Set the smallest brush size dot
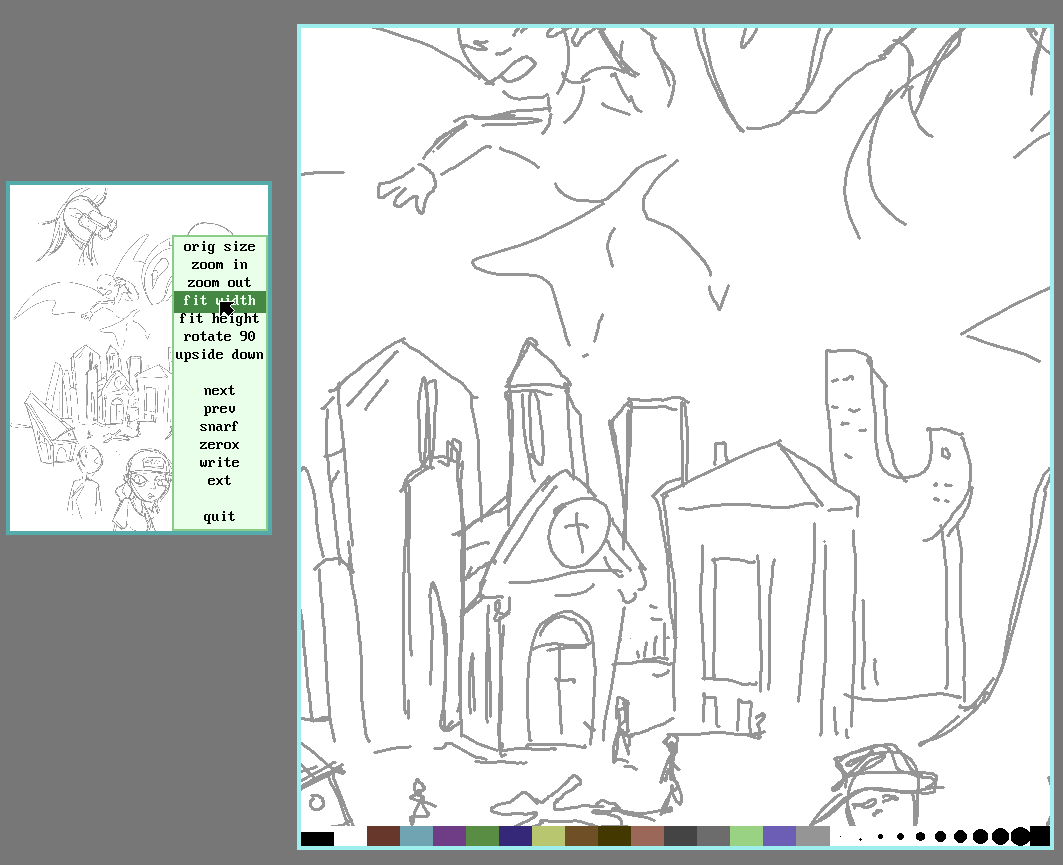The height and width of the screenshot is (865, 1063). click(841, 837)
